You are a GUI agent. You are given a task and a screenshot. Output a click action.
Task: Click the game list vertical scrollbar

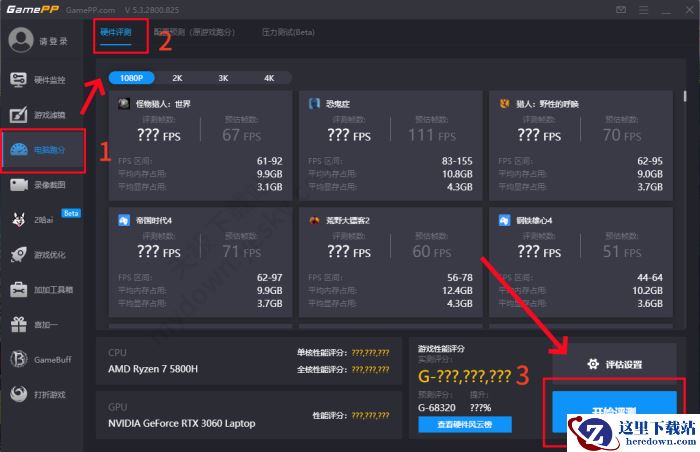click(684, 96)
